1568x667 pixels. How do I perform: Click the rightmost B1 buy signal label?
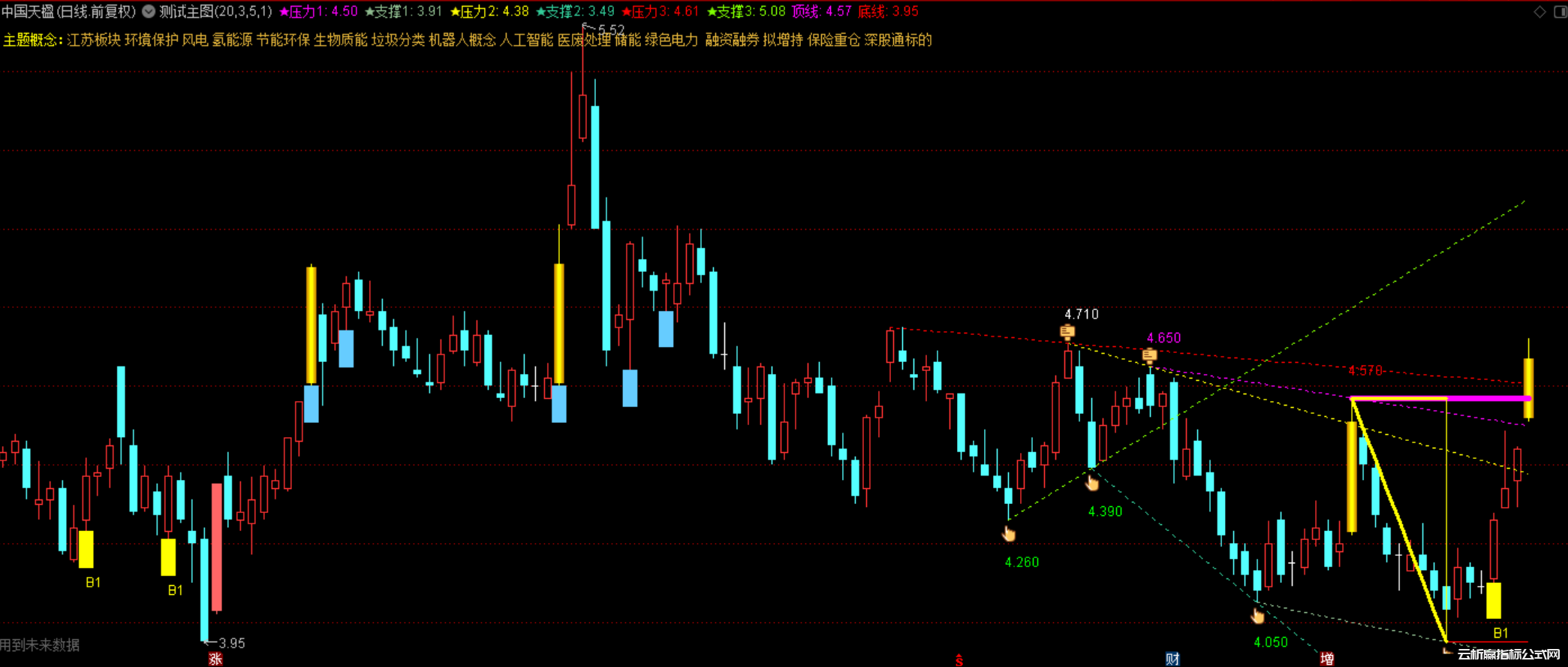coord(1500,632)
